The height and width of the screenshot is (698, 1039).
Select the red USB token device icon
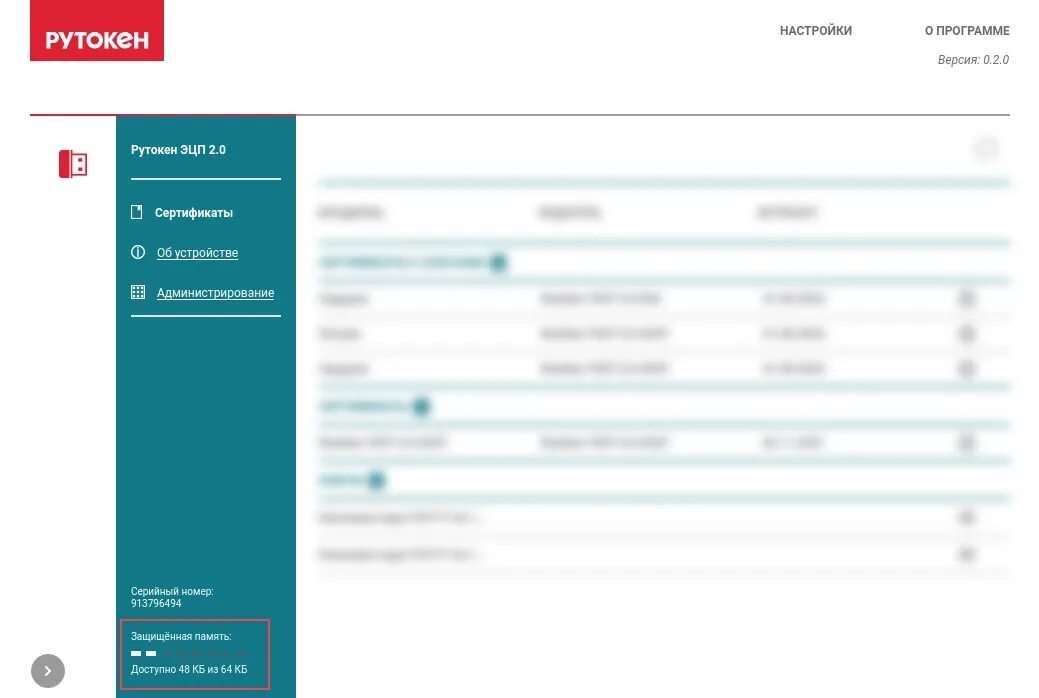tap(73, 164)
